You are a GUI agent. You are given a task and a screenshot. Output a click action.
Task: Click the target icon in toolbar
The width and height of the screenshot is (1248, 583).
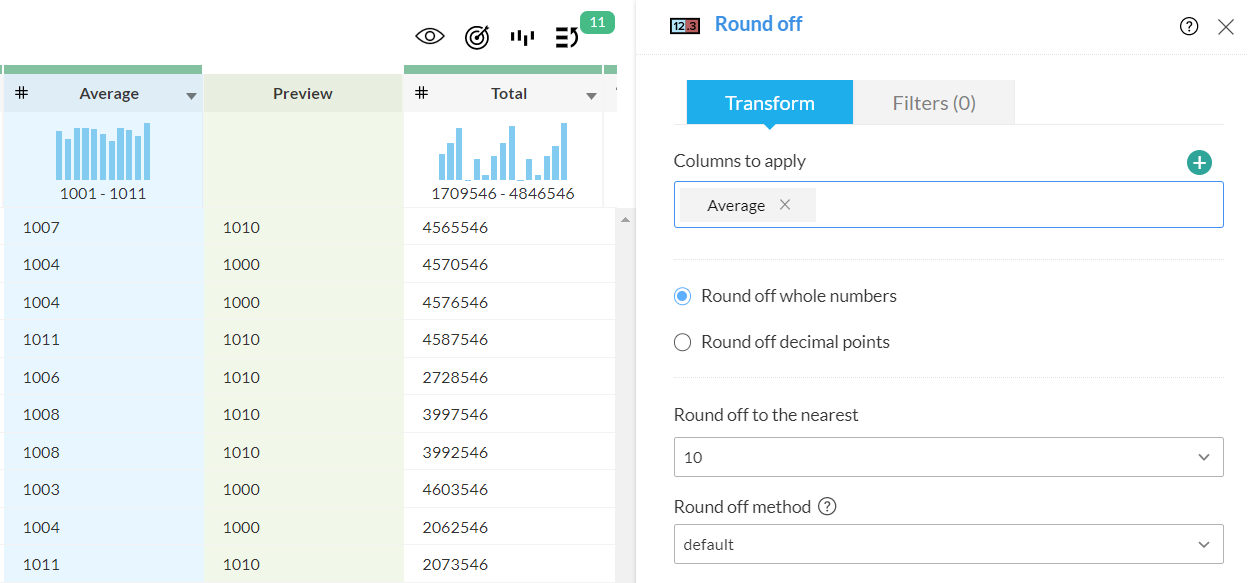coord(477,37)
